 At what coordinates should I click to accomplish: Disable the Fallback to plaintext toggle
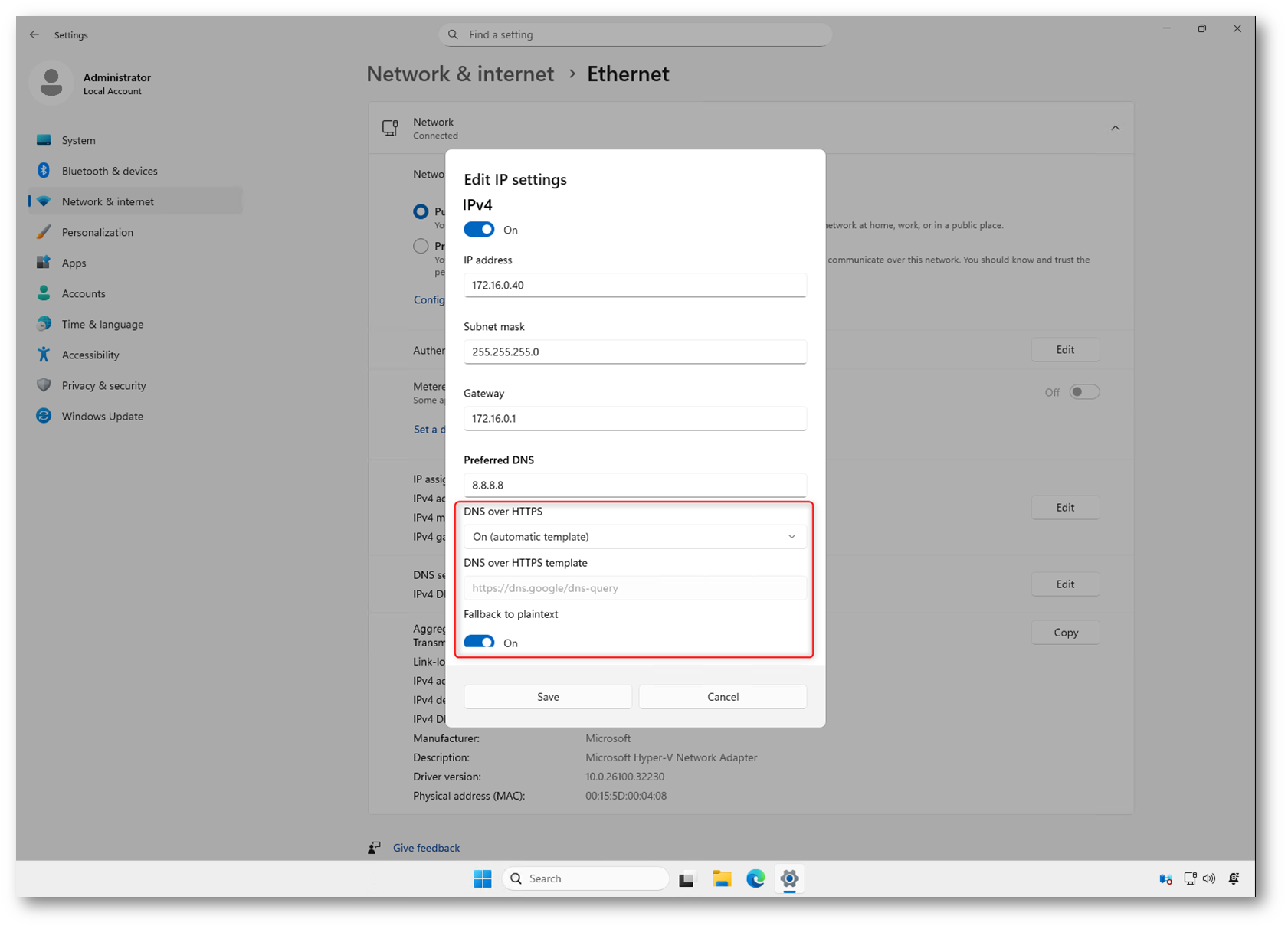479,642
